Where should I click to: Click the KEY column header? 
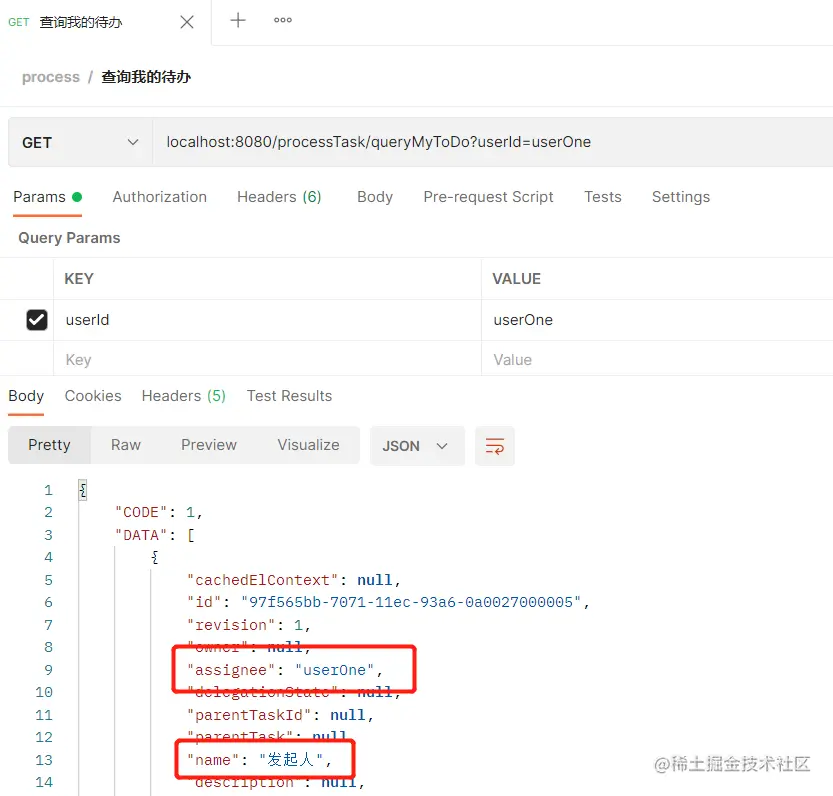[79, 279]
